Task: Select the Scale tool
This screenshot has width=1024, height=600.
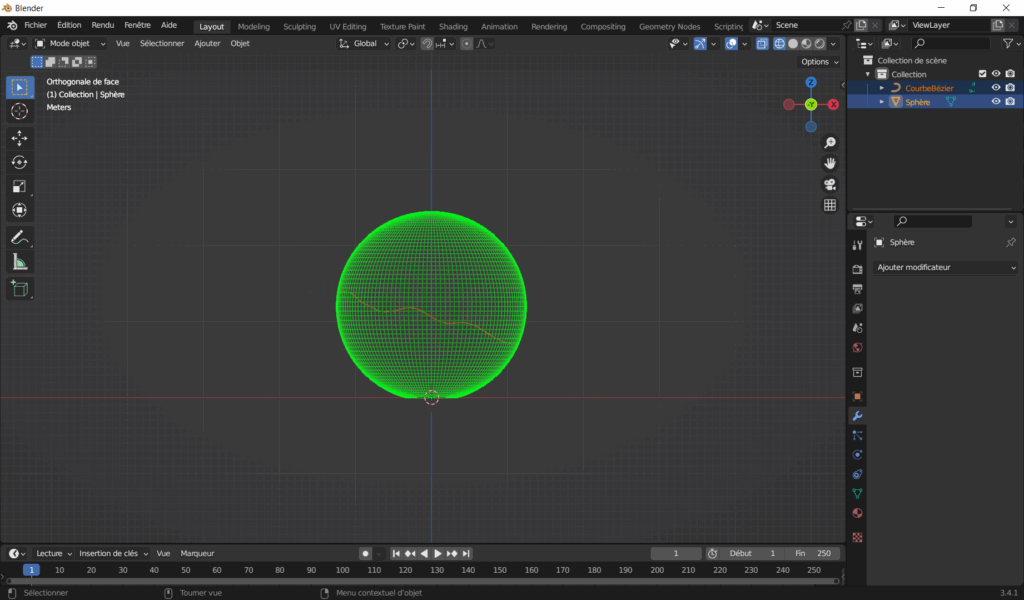Action: tap(20, 186)
